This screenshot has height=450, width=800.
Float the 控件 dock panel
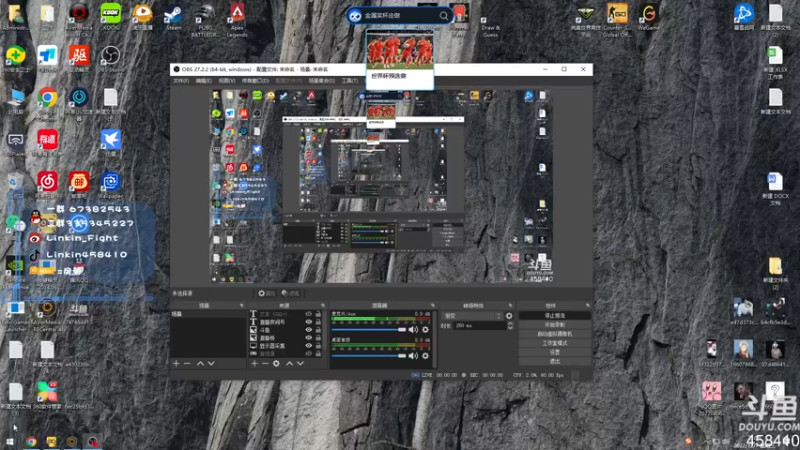point(587,305)
